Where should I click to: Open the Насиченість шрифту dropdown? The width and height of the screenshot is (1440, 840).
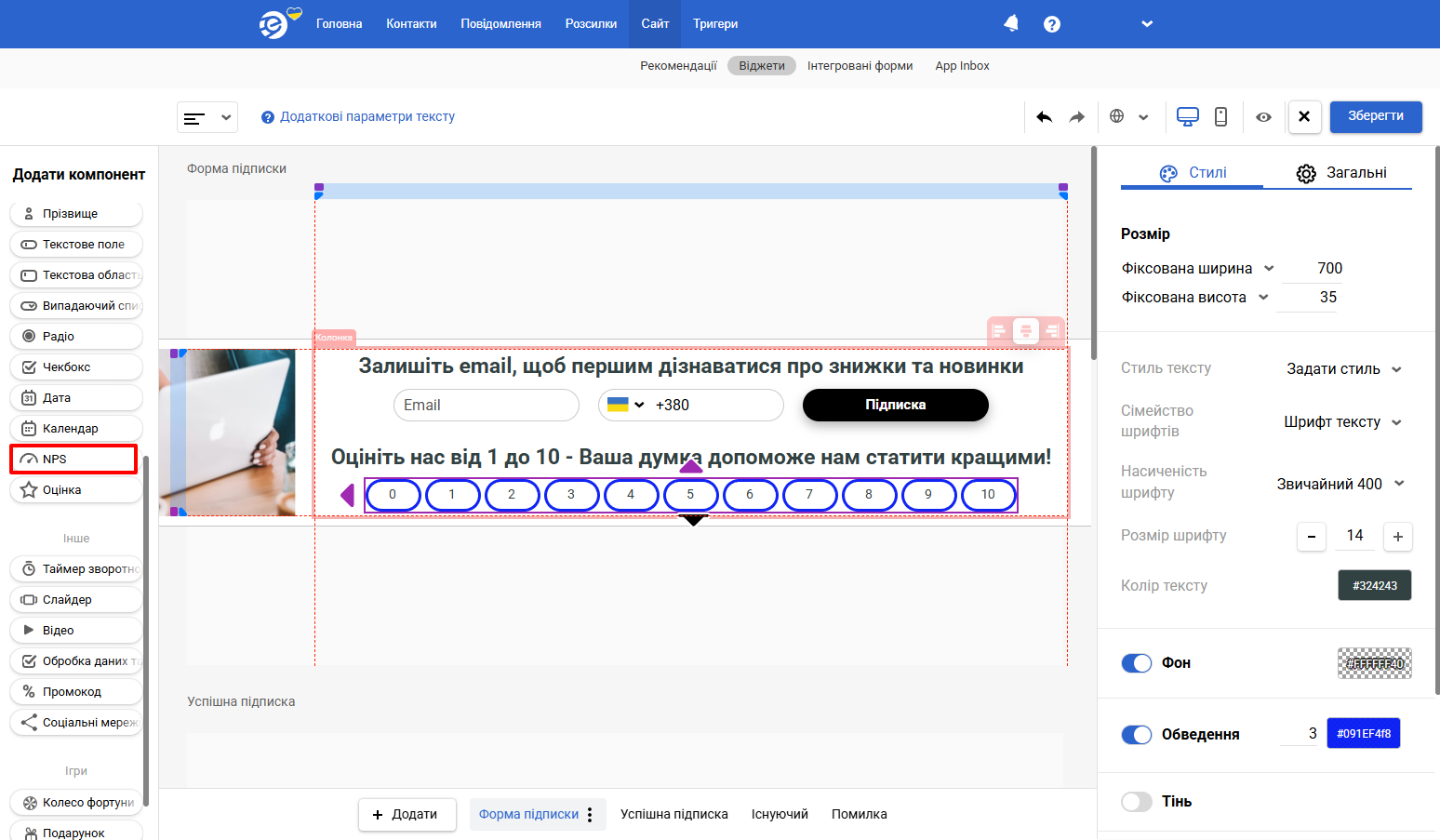point(1340,484)
